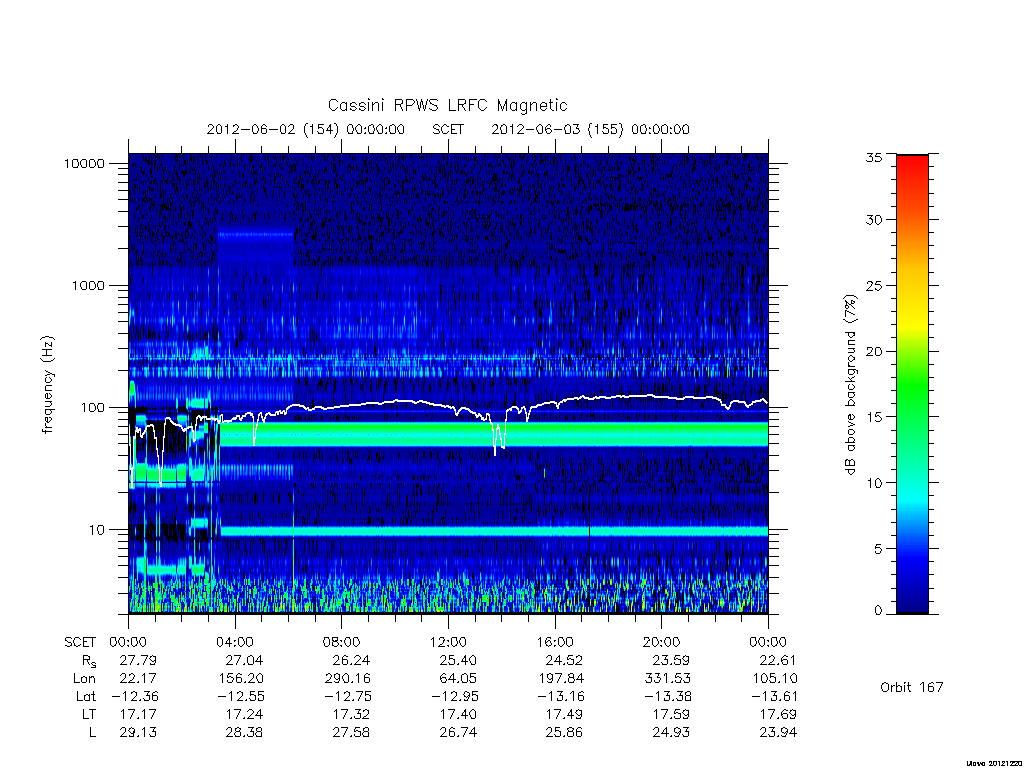Click the Rs value 27.04
Screen dimensions: 1024x768
click(x=244, y=660)
